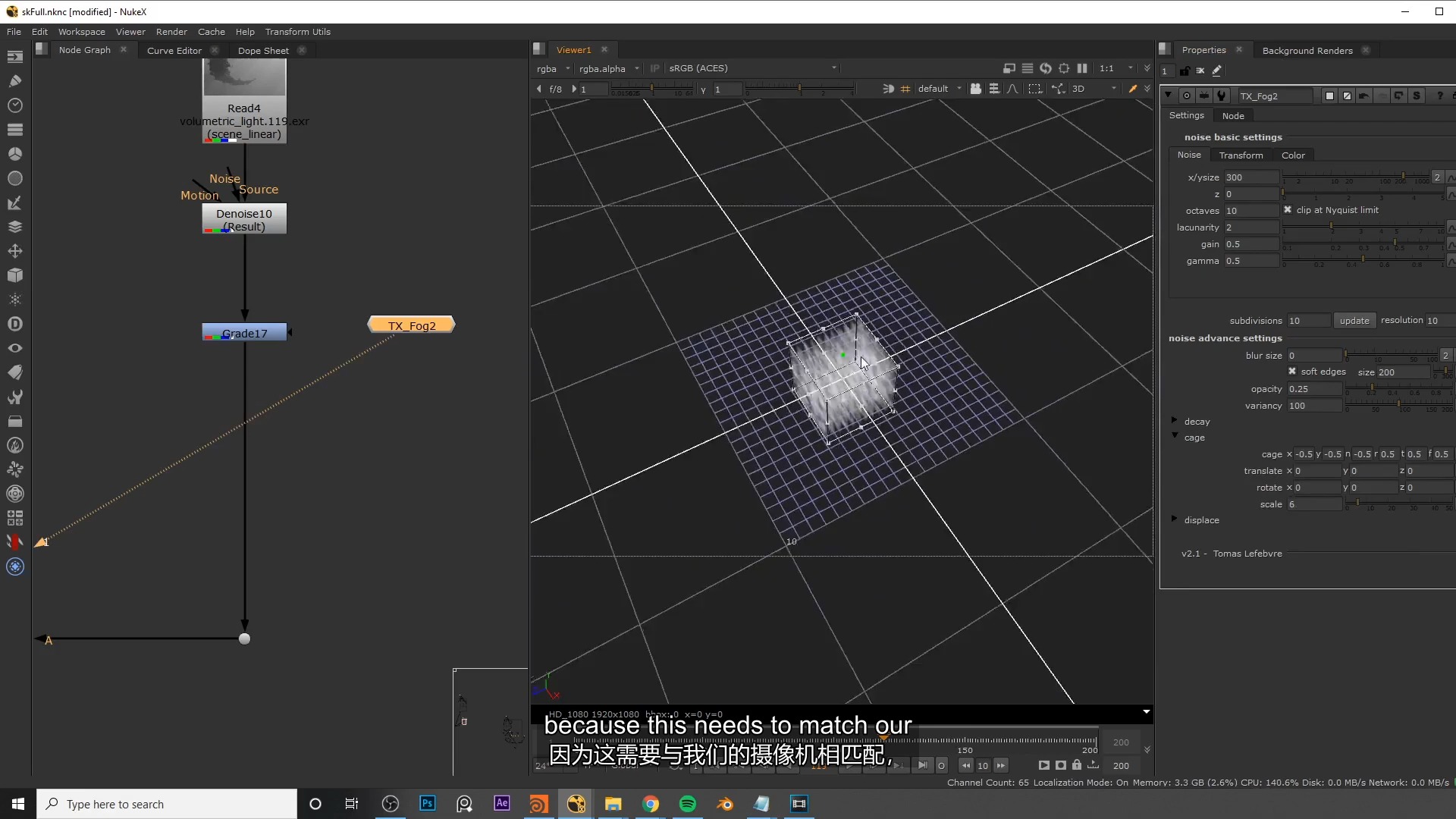The height and width of the screenshot is (819, 1456).
Task: Drag the gain slider value
Action: tap(1396, 243)
